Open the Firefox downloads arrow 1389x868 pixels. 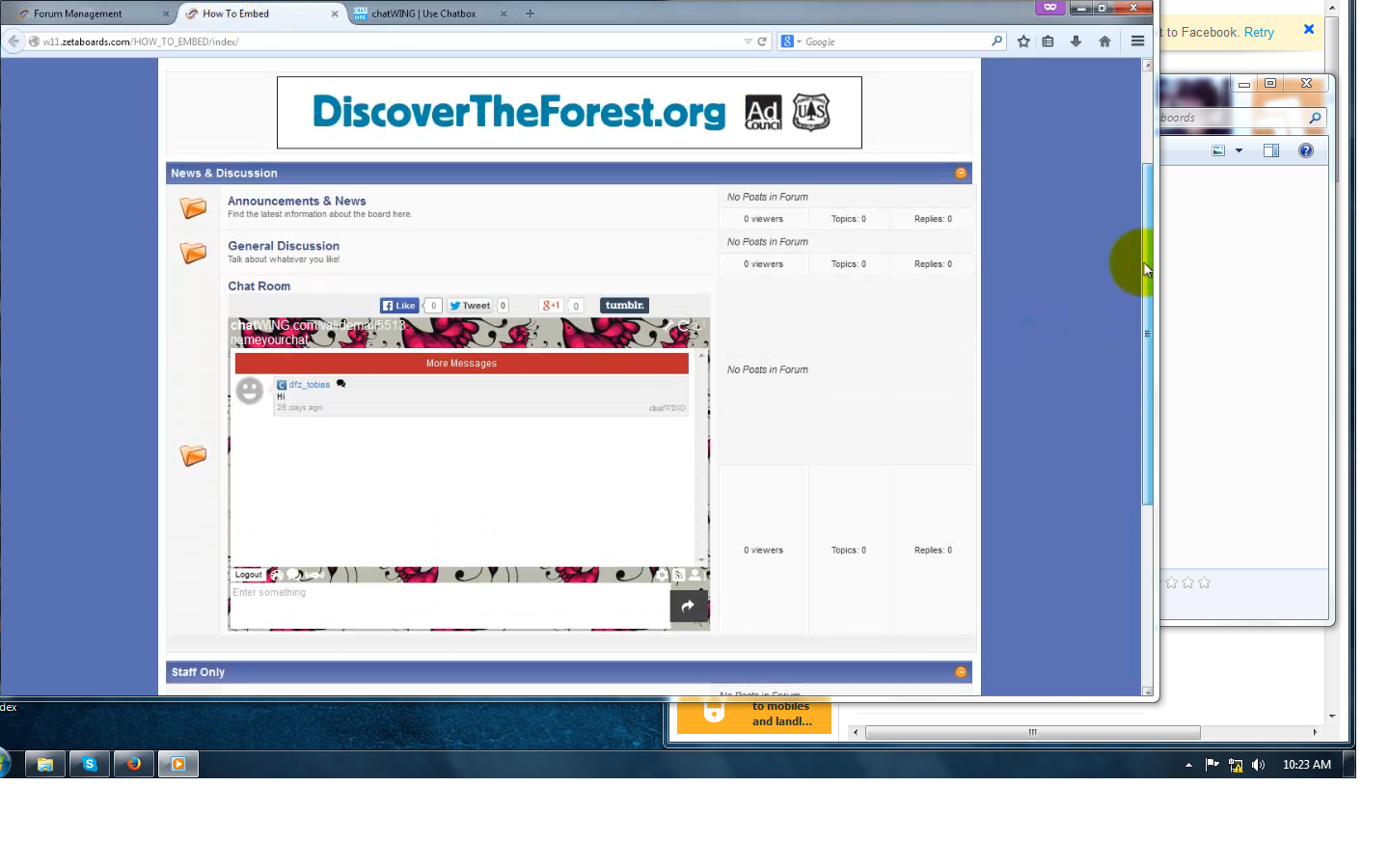pos(1076,41)
